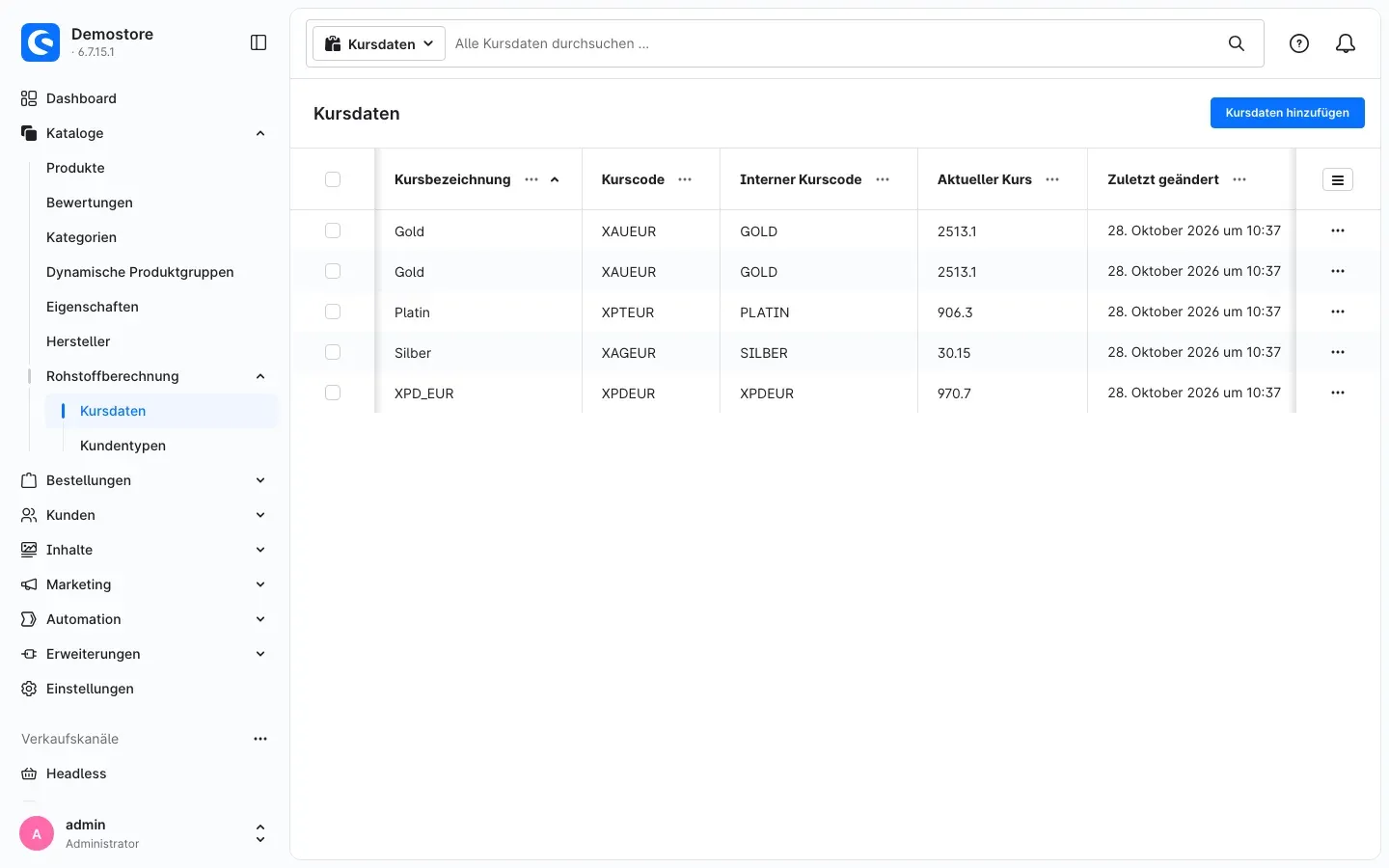Open Einstellungen in the sidebar
The image size is (1389, 868).
90,689
